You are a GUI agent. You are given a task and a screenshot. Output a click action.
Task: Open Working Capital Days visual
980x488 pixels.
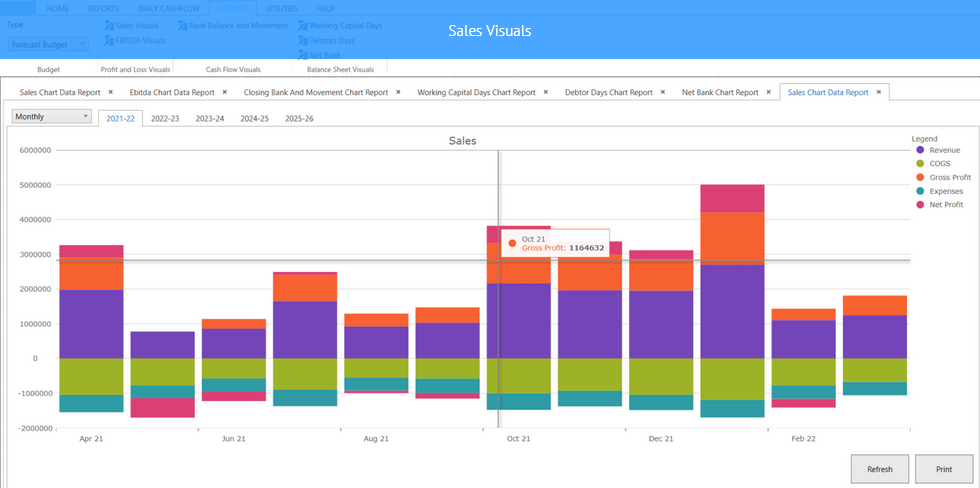click(x=340, y=25)
